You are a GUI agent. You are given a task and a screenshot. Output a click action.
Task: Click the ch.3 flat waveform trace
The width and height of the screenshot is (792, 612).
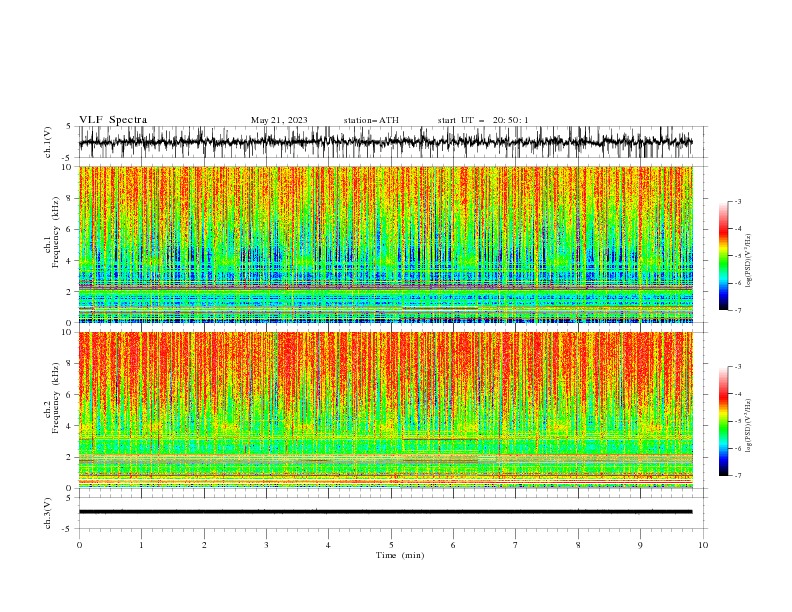click(385, 512)
